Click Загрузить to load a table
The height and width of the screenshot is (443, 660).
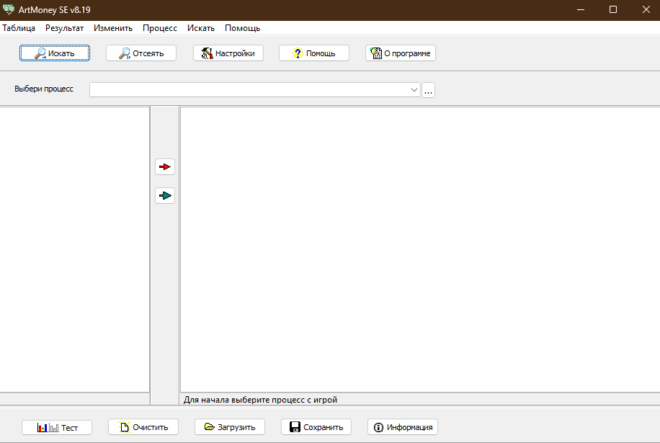point(229,427)
